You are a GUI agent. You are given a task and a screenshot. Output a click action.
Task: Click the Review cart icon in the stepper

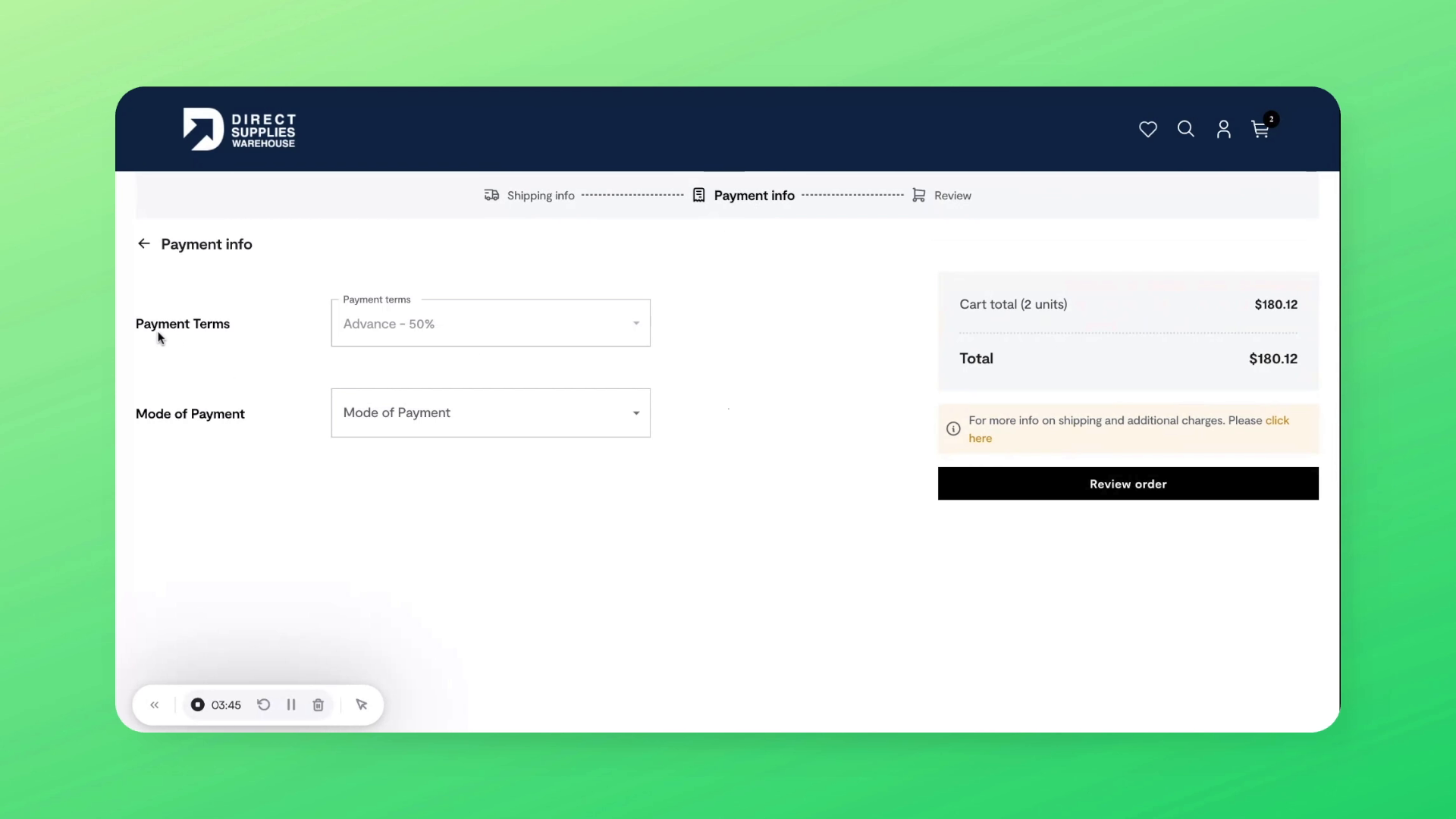pyautogui.click(x=919, y=195)
